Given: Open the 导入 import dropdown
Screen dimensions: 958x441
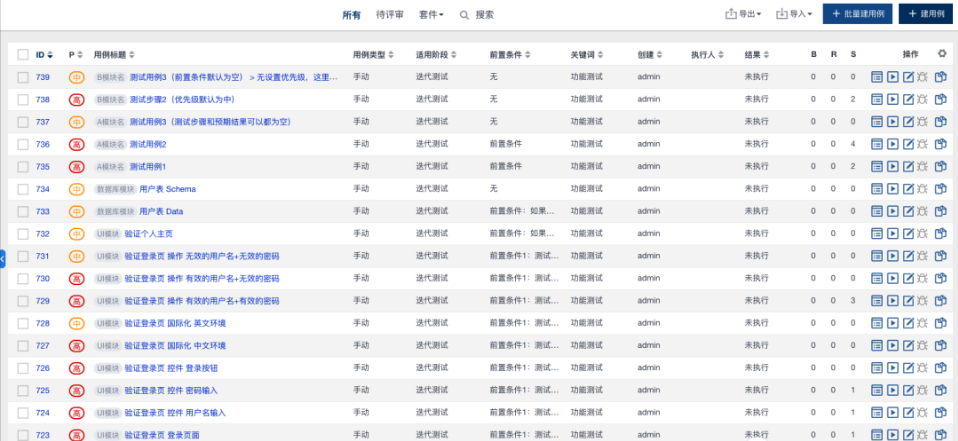Looking at the screenshot, I should click(794, 14).
